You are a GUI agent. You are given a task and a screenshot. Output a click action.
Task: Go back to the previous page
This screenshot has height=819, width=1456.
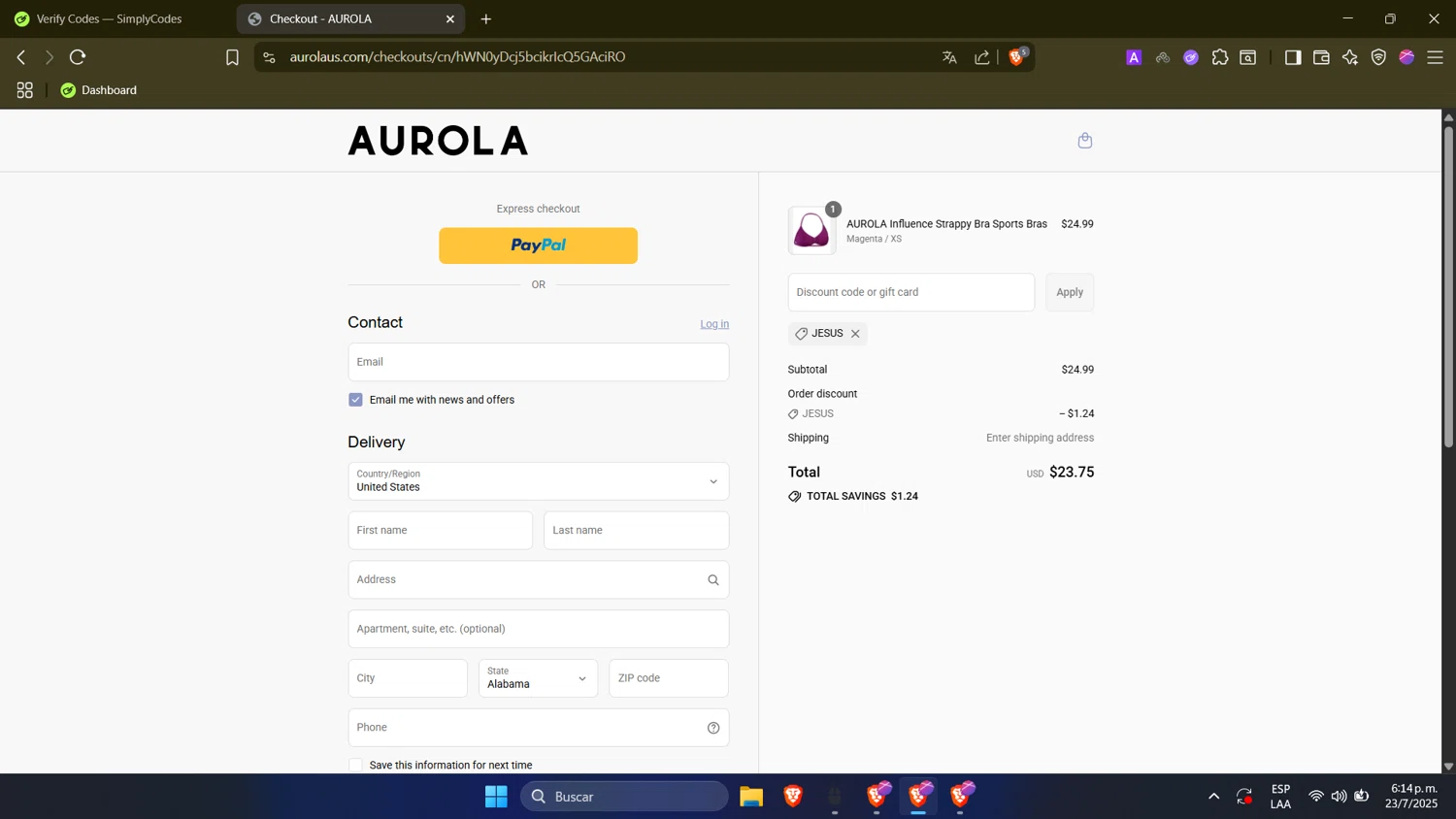(x=21, y=57)
